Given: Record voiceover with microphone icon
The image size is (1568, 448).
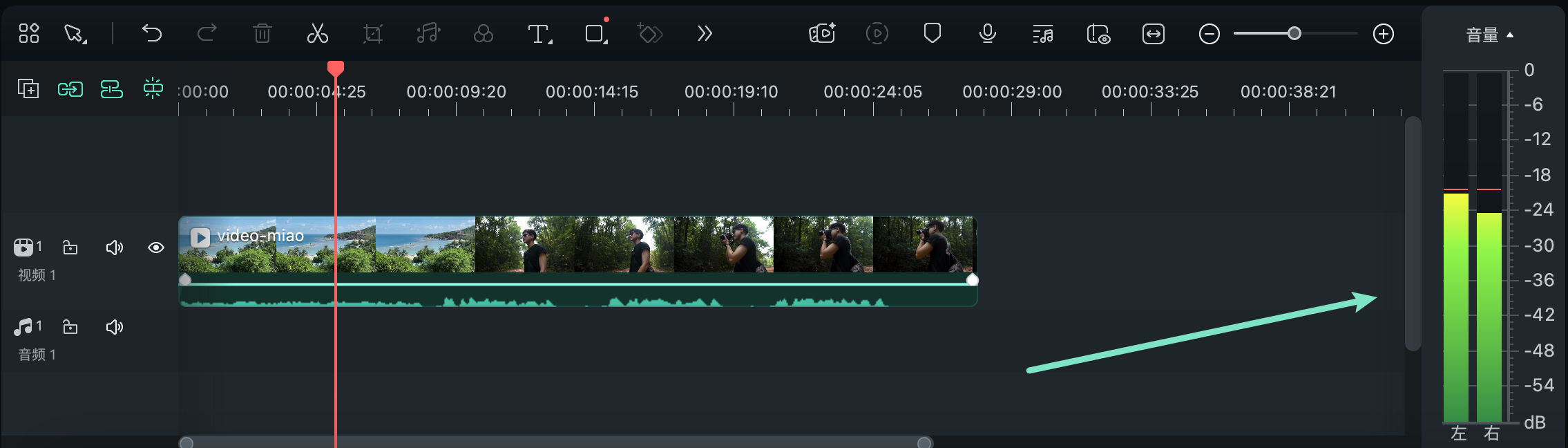Looking at the screenshot, I should click(x=988, y=33).
